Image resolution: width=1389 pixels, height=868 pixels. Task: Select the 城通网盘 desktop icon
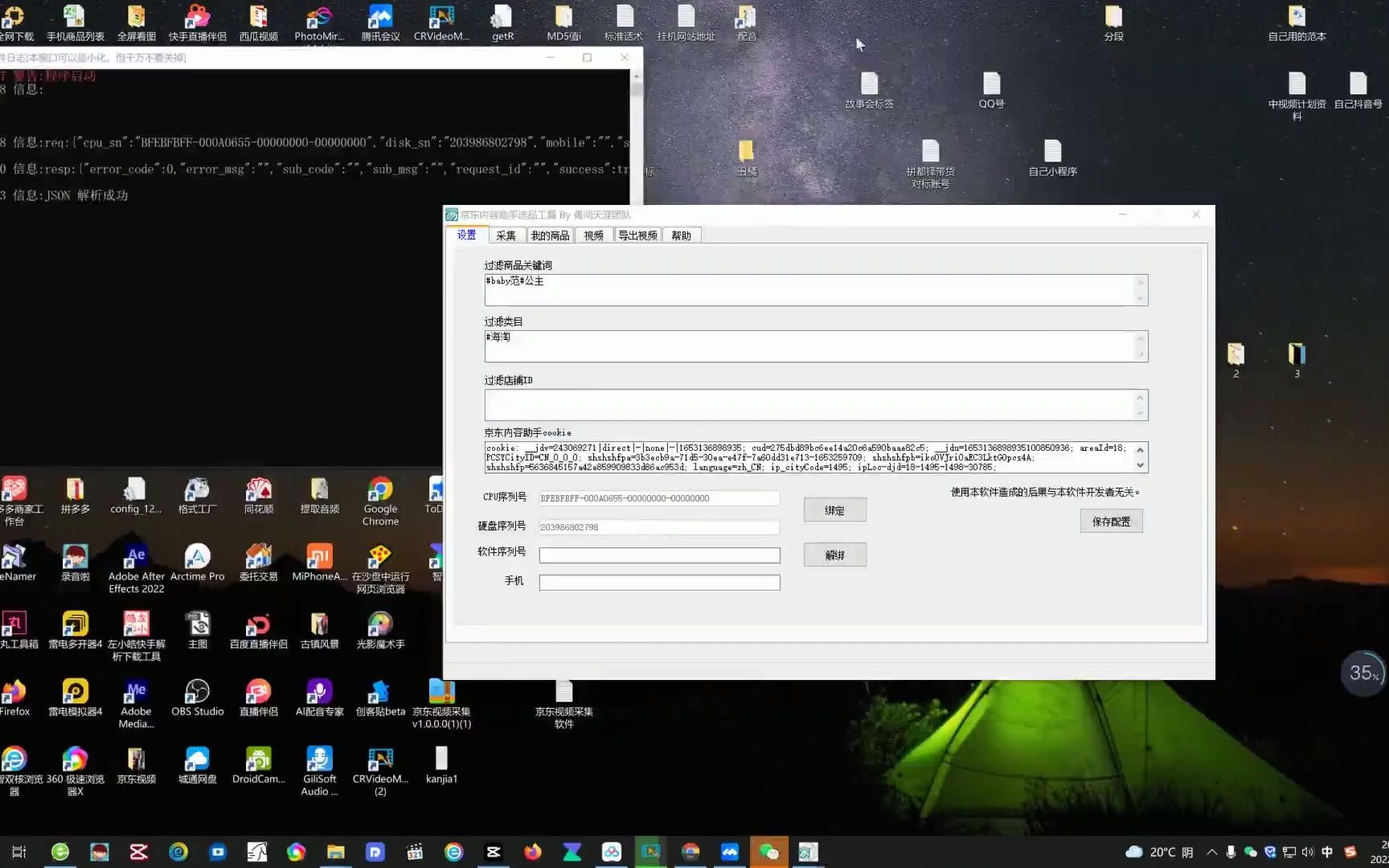pos(197,765)
